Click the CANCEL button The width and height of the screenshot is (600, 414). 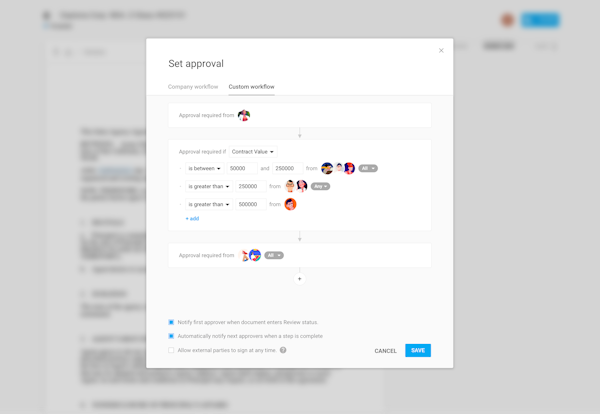(385, 351)
